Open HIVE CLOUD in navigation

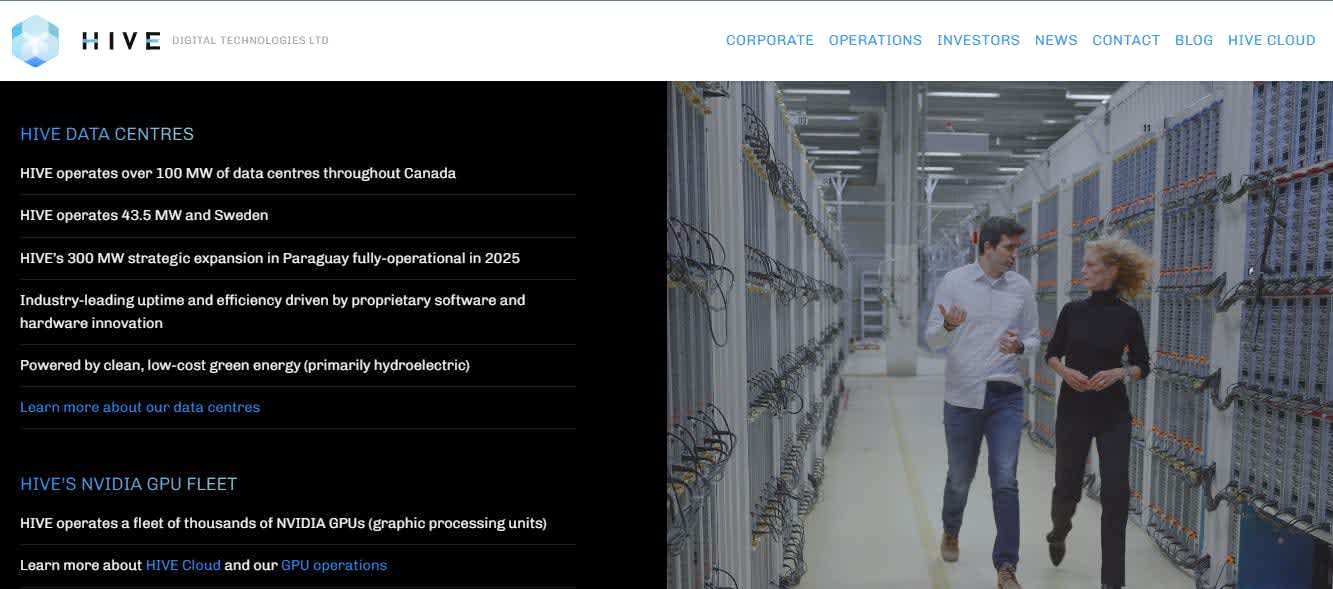[1271, 40]
